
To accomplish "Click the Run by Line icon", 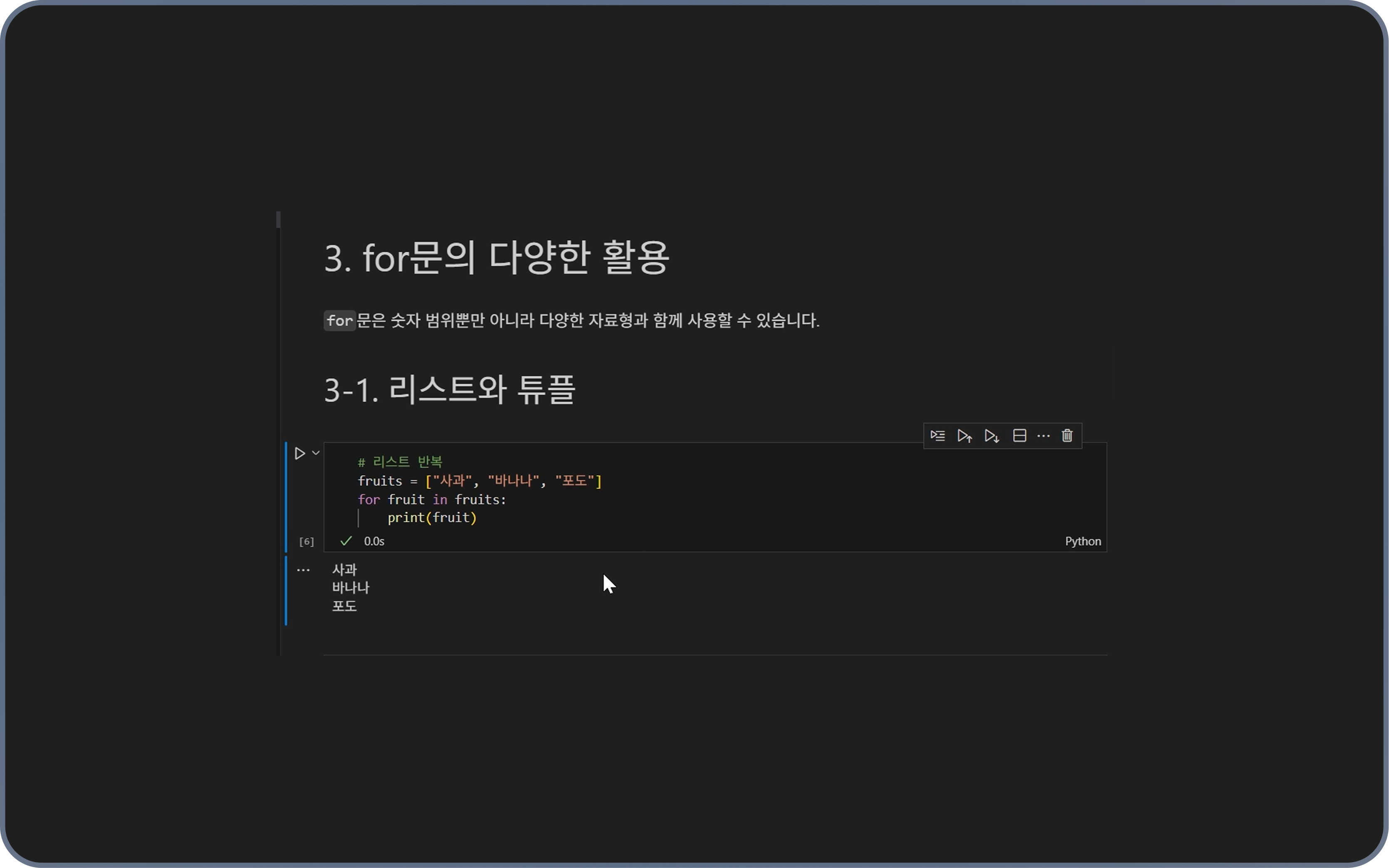I will (937, 436).
